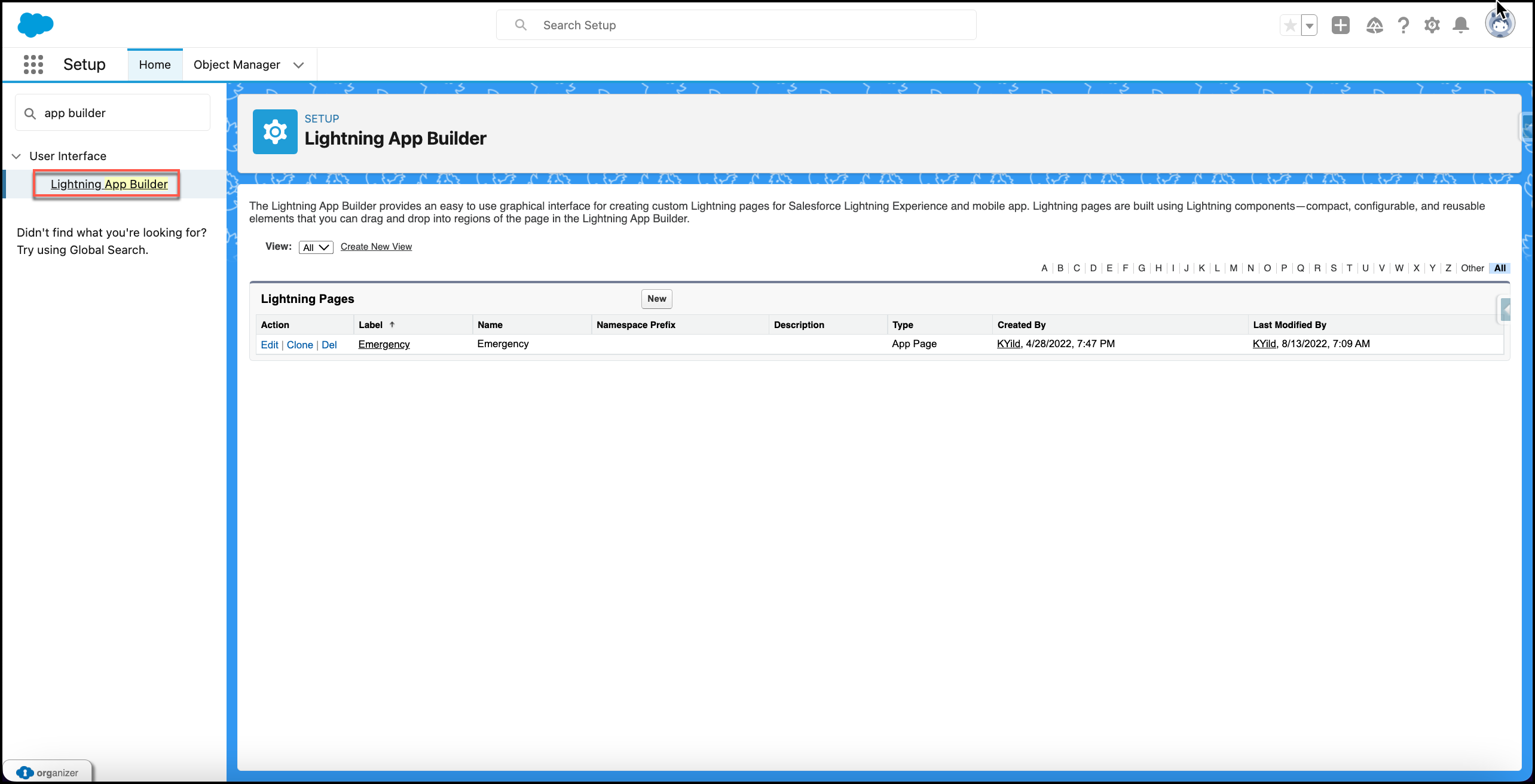
Task: Delete the Emergency page via Del
Action: click(329, 345)
